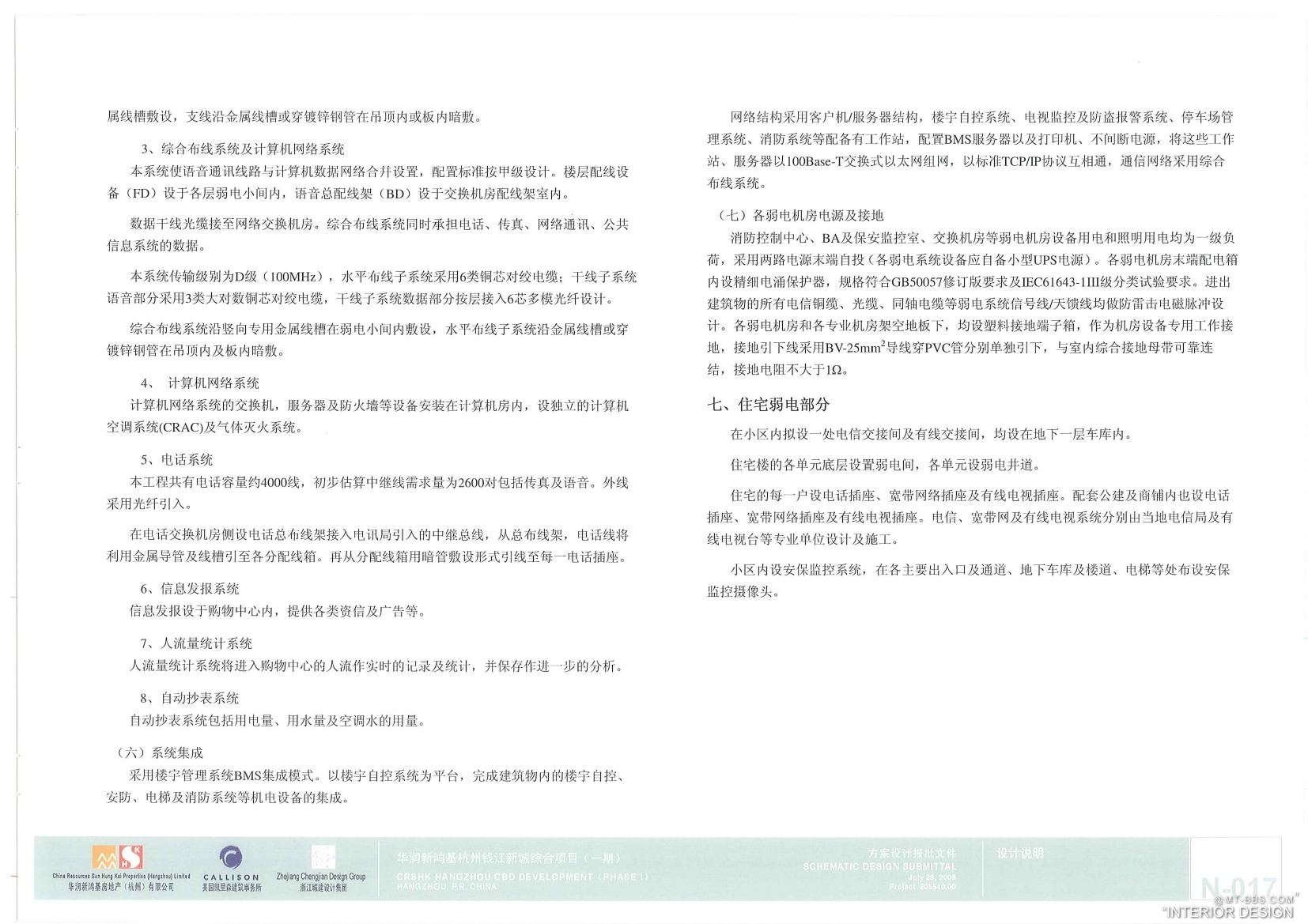Click the heading '4、计算机网络系统'
1308x924 pixels.
point(200,383)
